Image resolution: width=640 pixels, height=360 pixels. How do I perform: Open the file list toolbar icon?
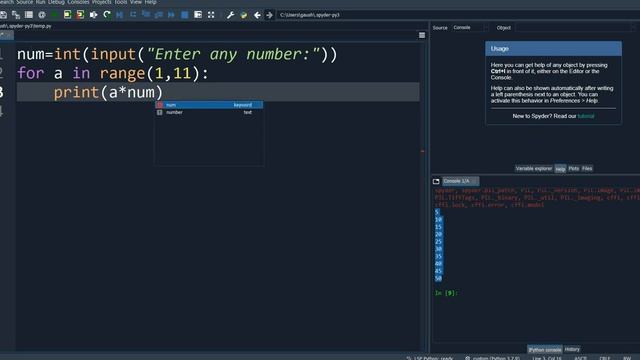(29, 15)
